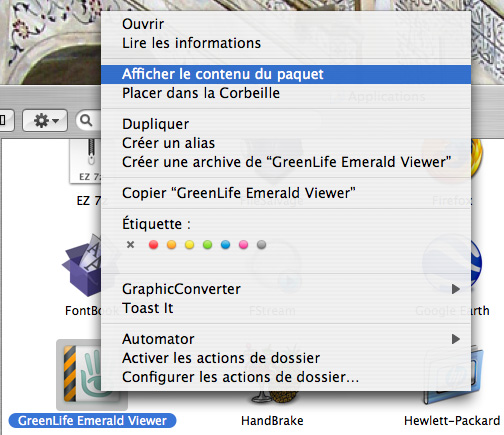Select the EZ 7z app icon
The width and height of the screenshot is (504, 435).
pos(85,161)
